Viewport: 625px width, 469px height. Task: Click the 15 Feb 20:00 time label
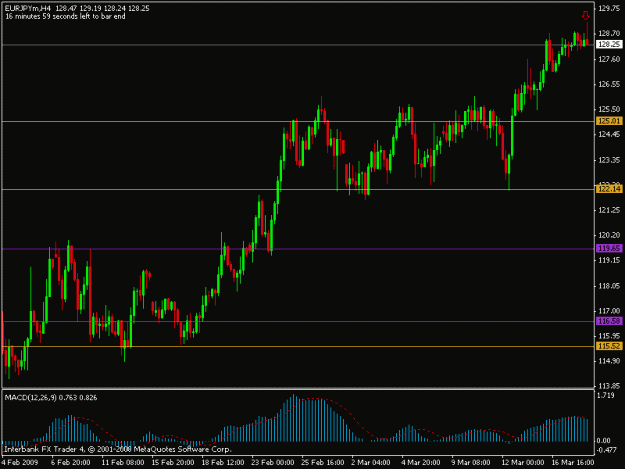173,463
